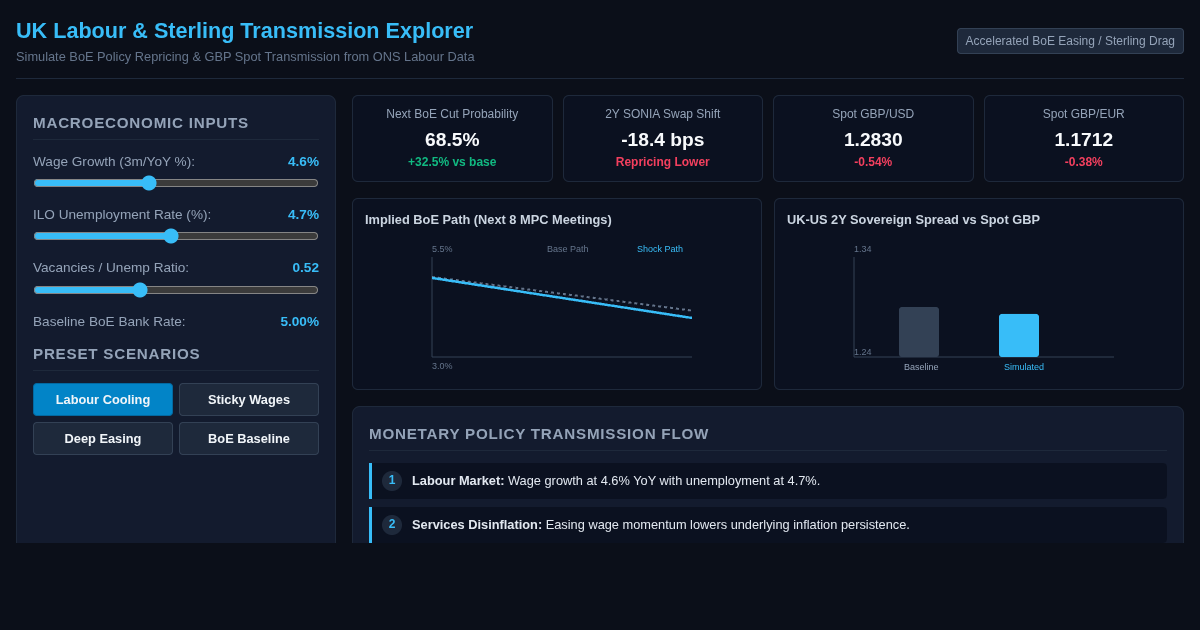Click the +32.5% vs base text

pyautogui.click(x=452, y=162)
